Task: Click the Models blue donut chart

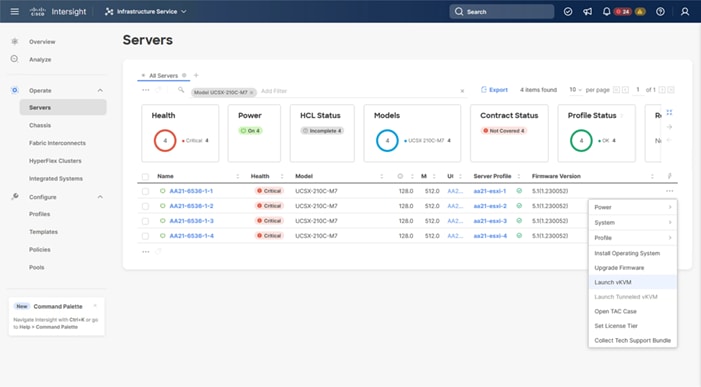Action: point(387,140)
